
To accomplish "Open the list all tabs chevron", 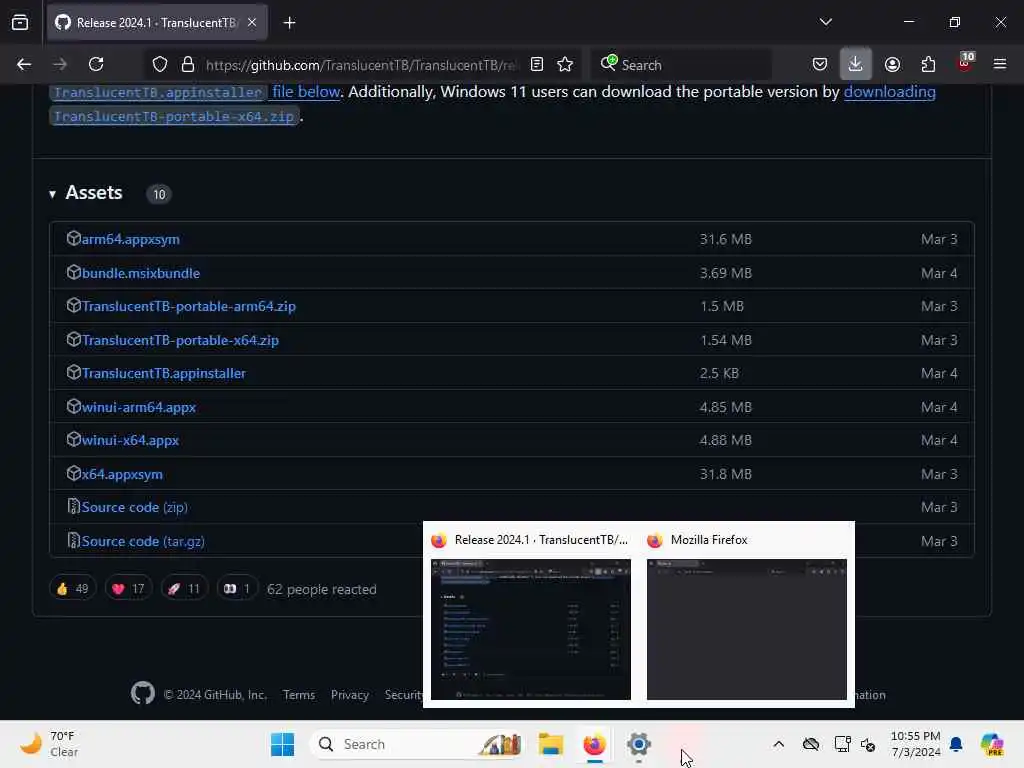I will pos(825,22).
